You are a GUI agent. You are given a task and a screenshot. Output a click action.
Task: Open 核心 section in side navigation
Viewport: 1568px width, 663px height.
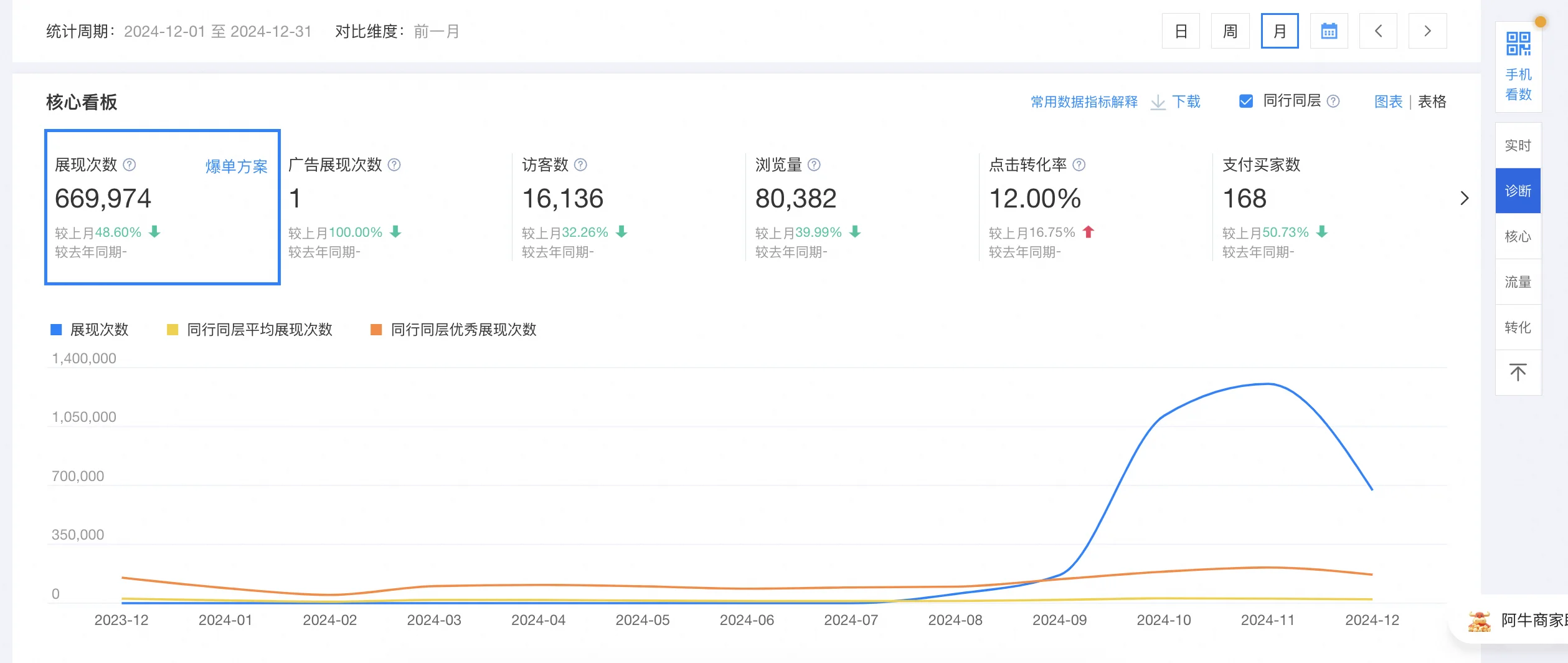click(1518, 237)
